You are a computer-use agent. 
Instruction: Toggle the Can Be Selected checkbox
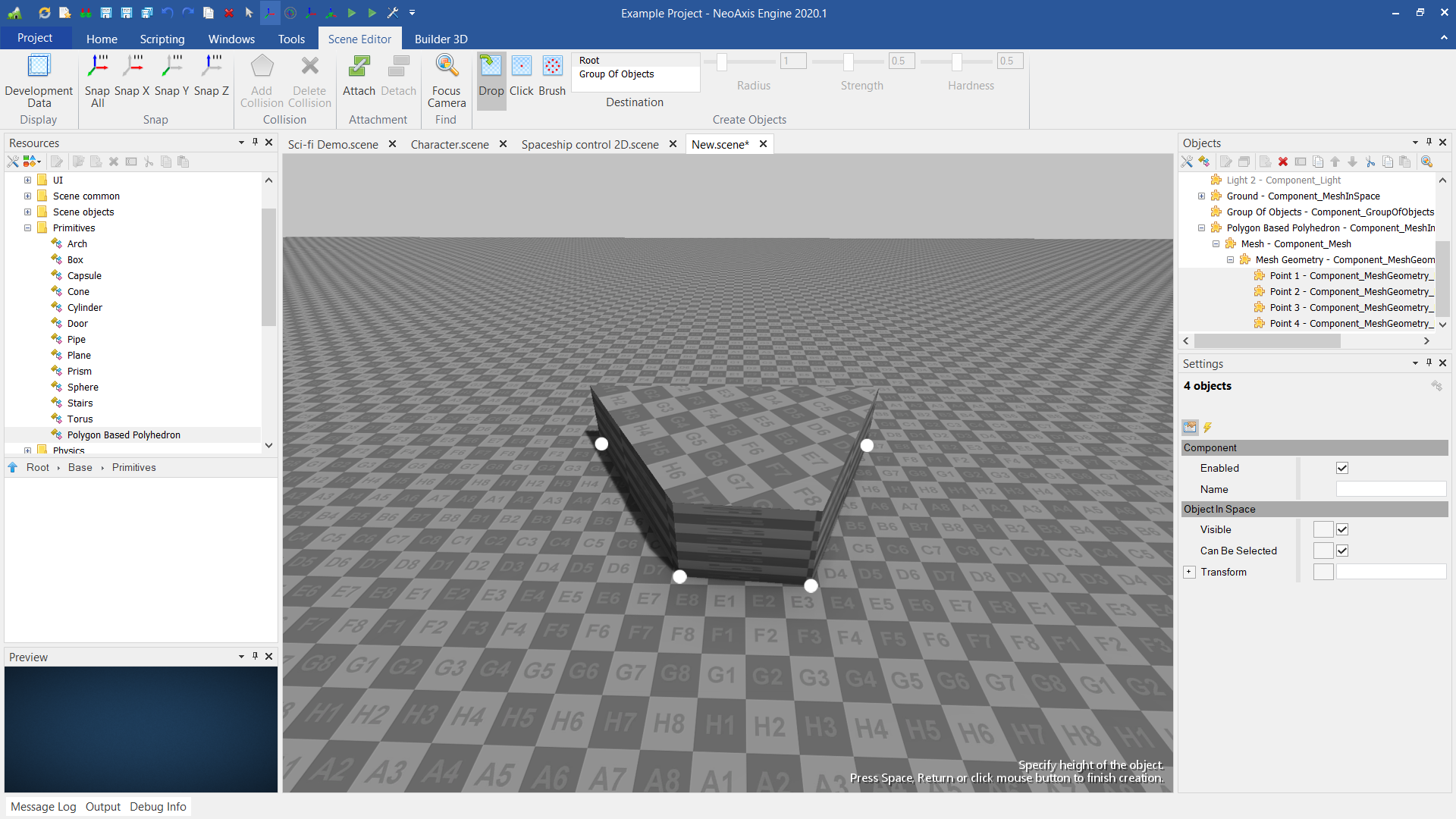(x=1342, y=551)
